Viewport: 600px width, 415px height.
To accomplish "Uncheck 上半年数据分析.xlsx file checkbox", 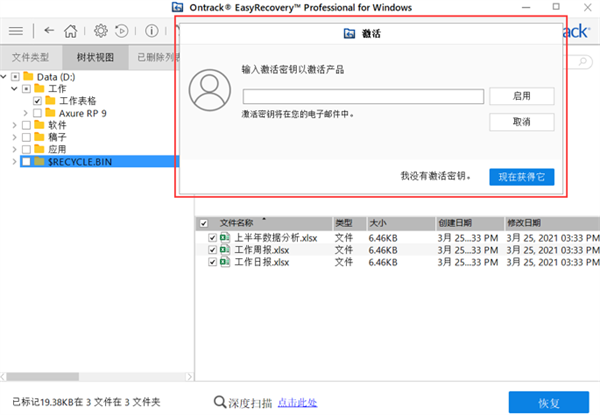I will [x=213, y=238].
